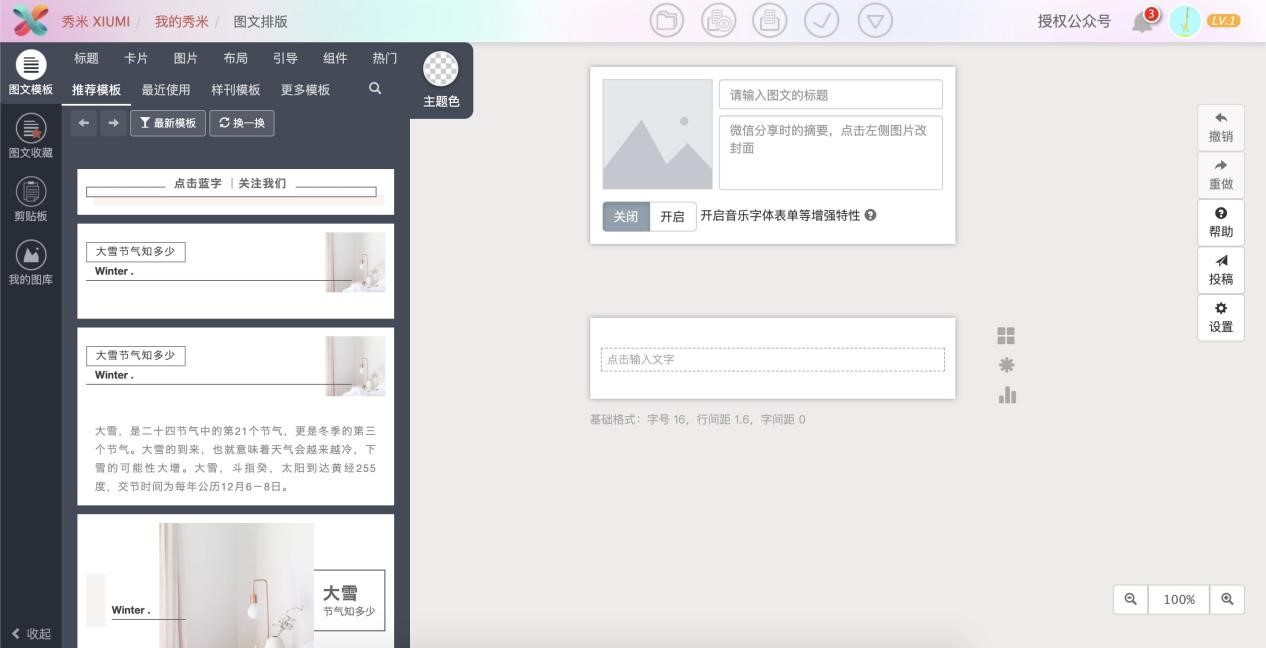This screenshot has height=648, width=1266.
Task: Click the four-square grid layout icon
Action: pos(1006,336)
